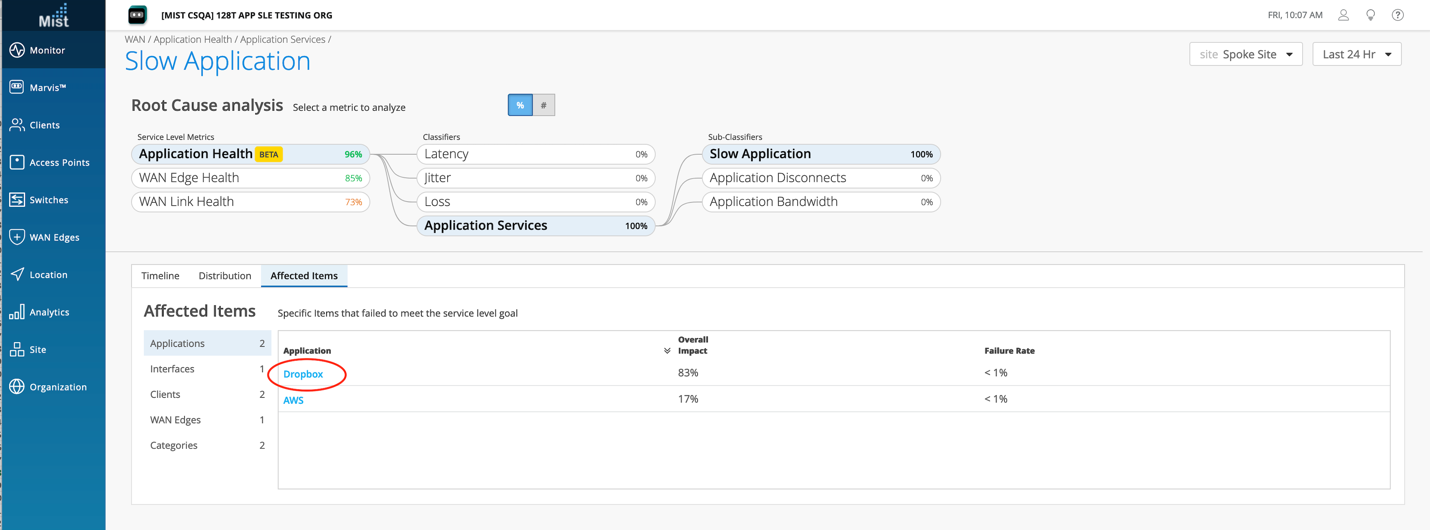Open the Spoke Site selector dropdown

(x=1246, y=54)
